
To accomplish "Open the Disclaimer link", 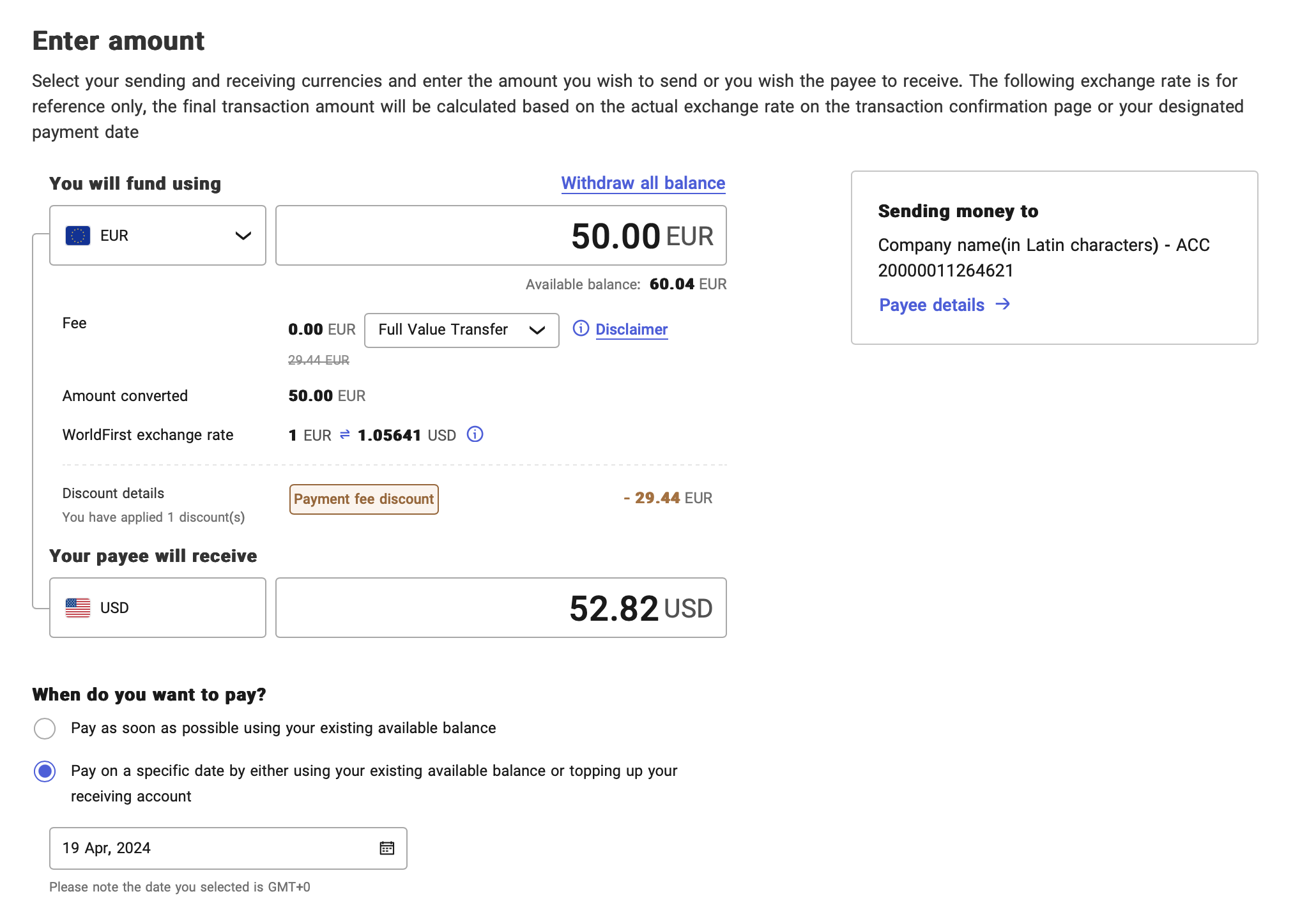I will pos(631,330).
